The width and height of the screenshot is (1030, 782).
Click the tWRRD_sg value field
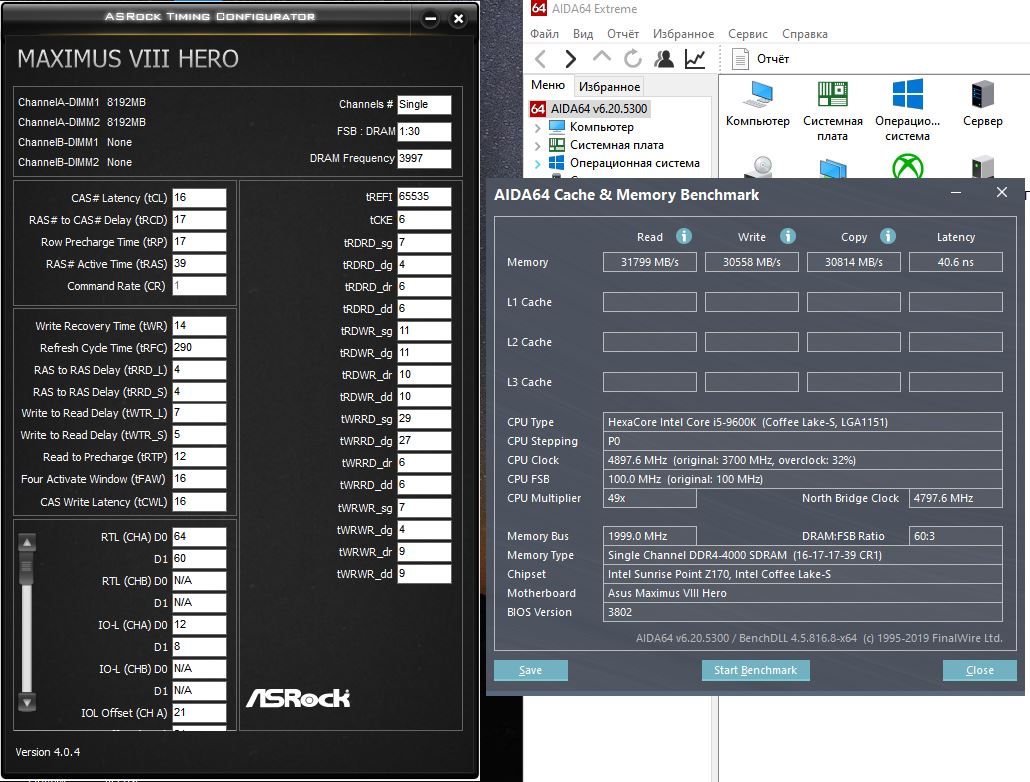[424, 419]
